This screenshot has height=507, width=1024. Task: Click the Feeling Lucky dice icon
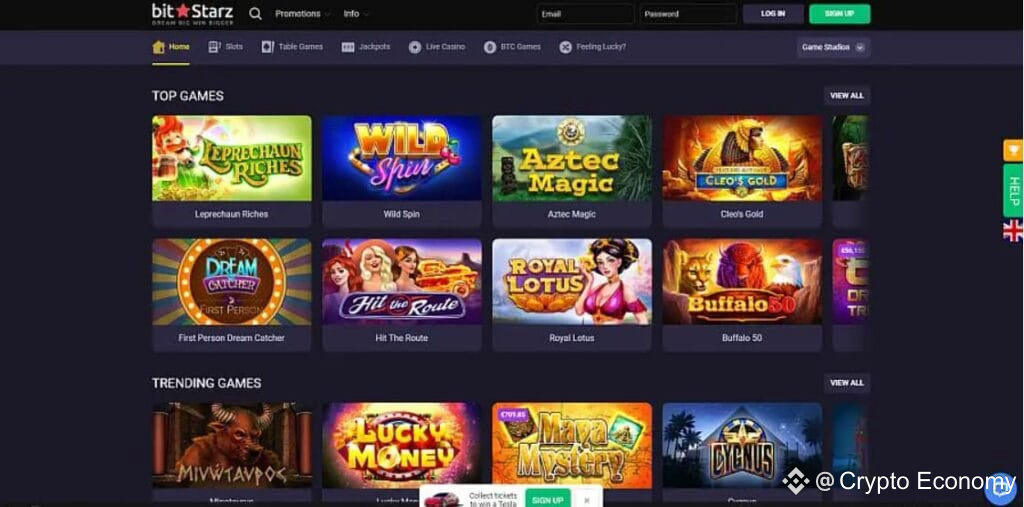coord(566,47)
